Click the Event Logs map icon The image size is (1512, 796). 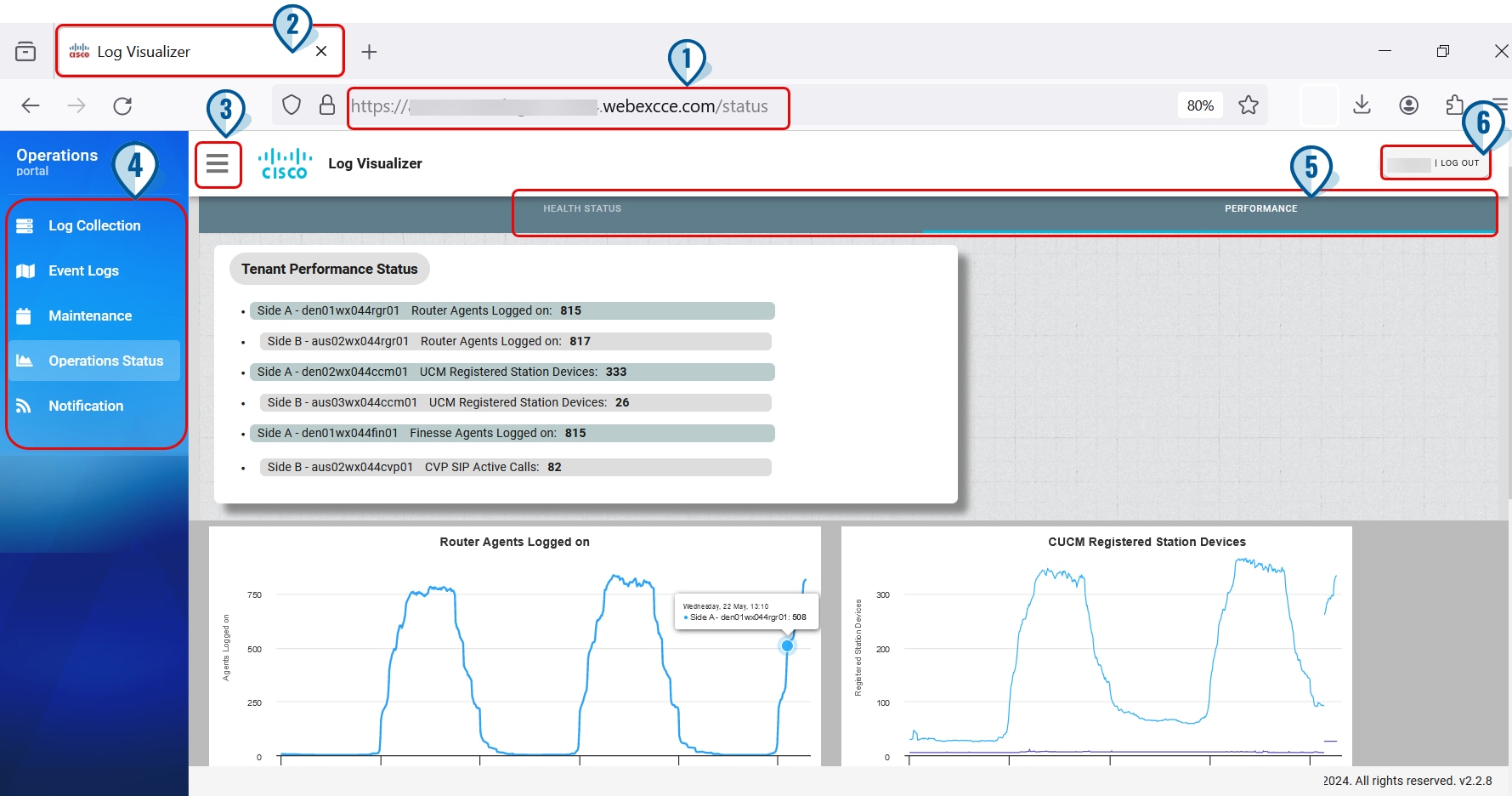tap(25, 270)
